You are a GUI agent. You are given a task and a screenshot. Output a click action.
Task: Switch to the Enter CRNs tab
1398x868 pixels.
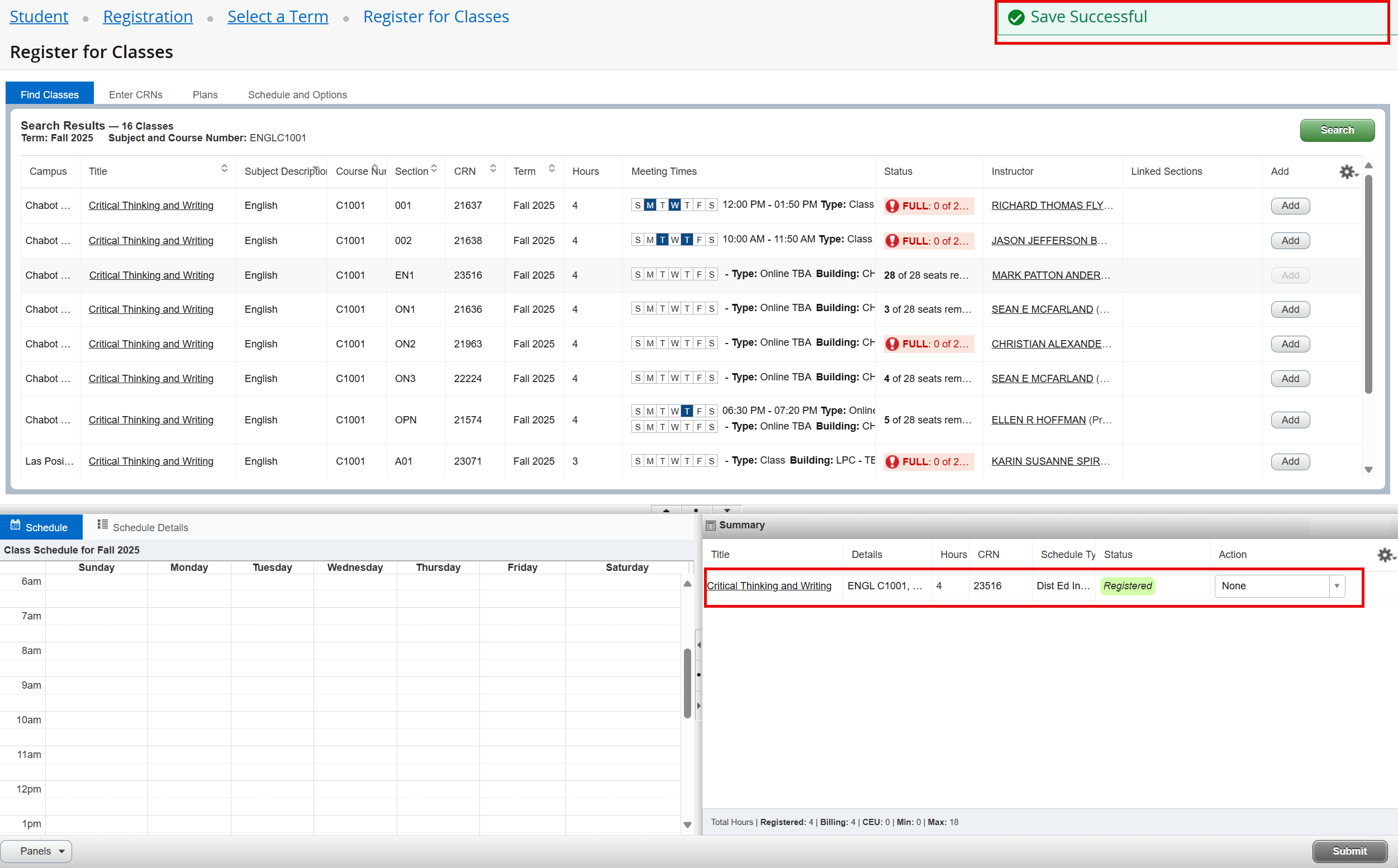pos(135,95)
